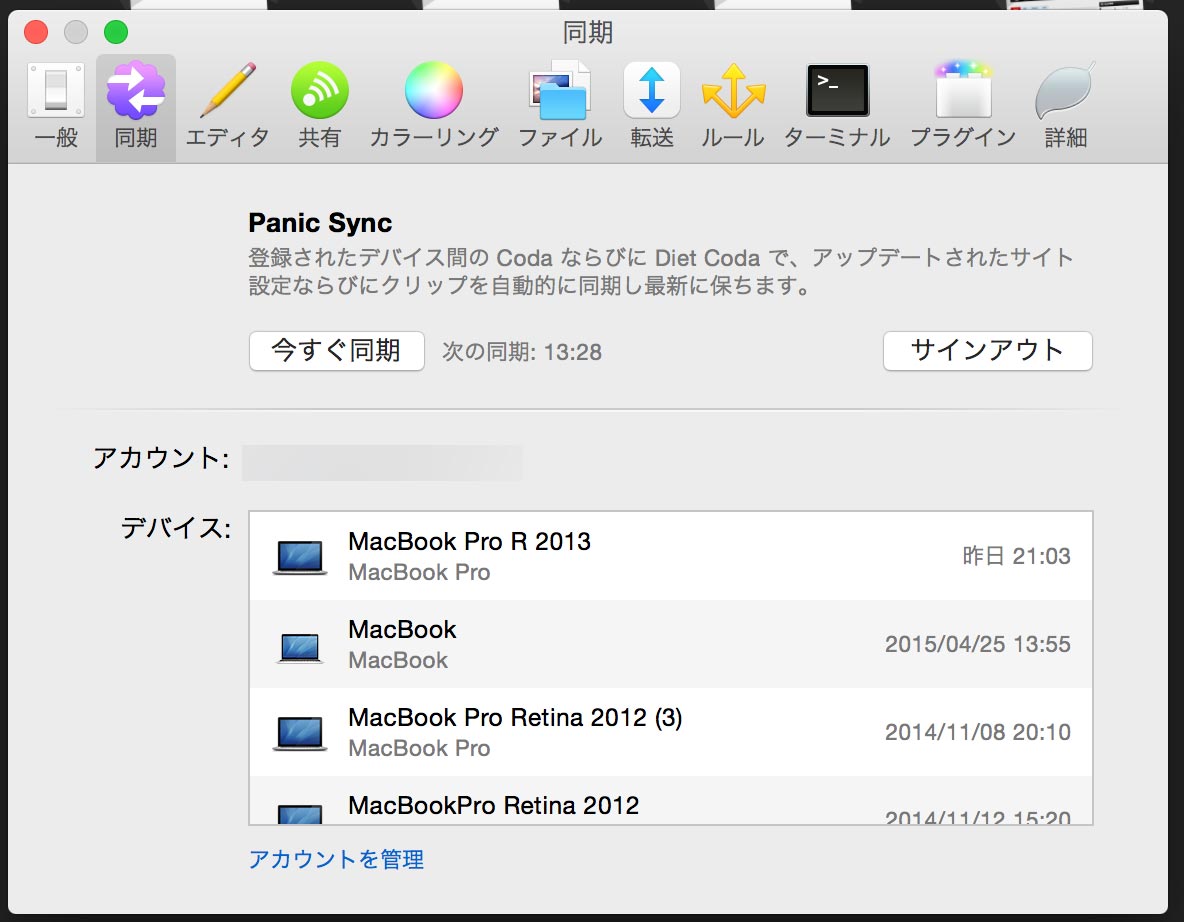Open the 転送 transfers preferences
The image size is (1184, 922).
click(652, 106)
